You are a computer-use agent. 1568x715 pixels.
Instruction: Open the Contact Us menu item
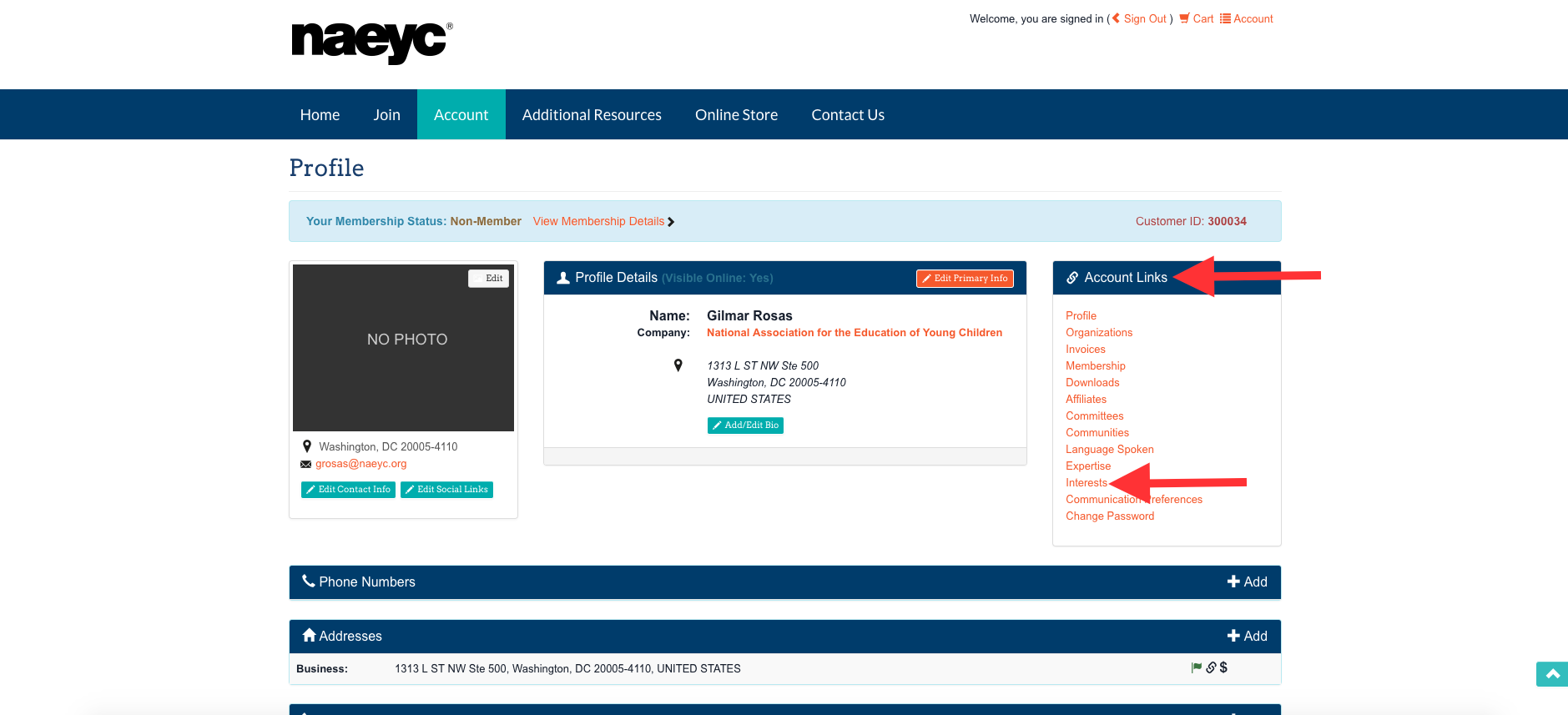848,114
